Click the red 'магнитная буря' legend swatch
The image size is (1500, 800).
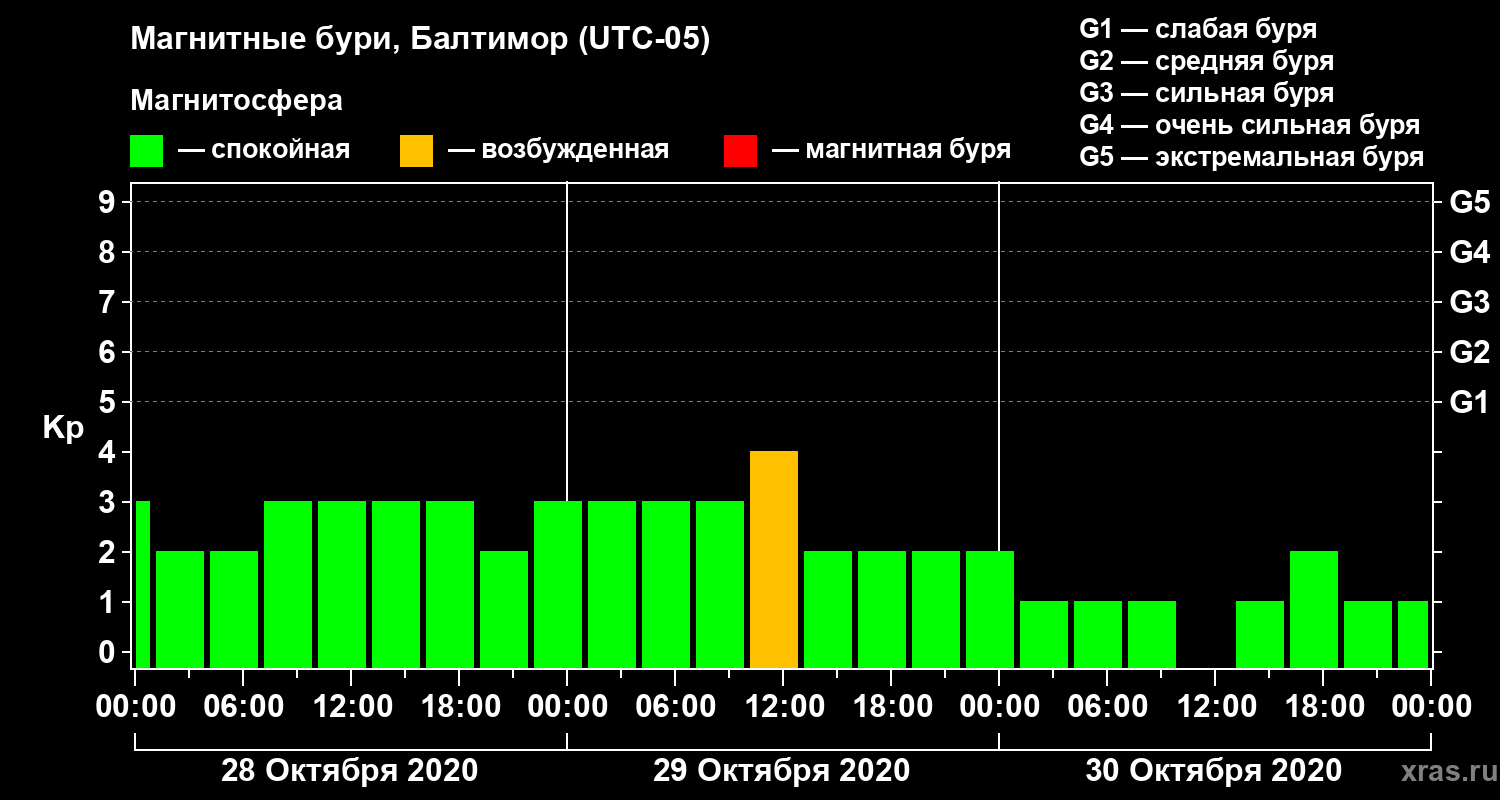coord(740,151)
